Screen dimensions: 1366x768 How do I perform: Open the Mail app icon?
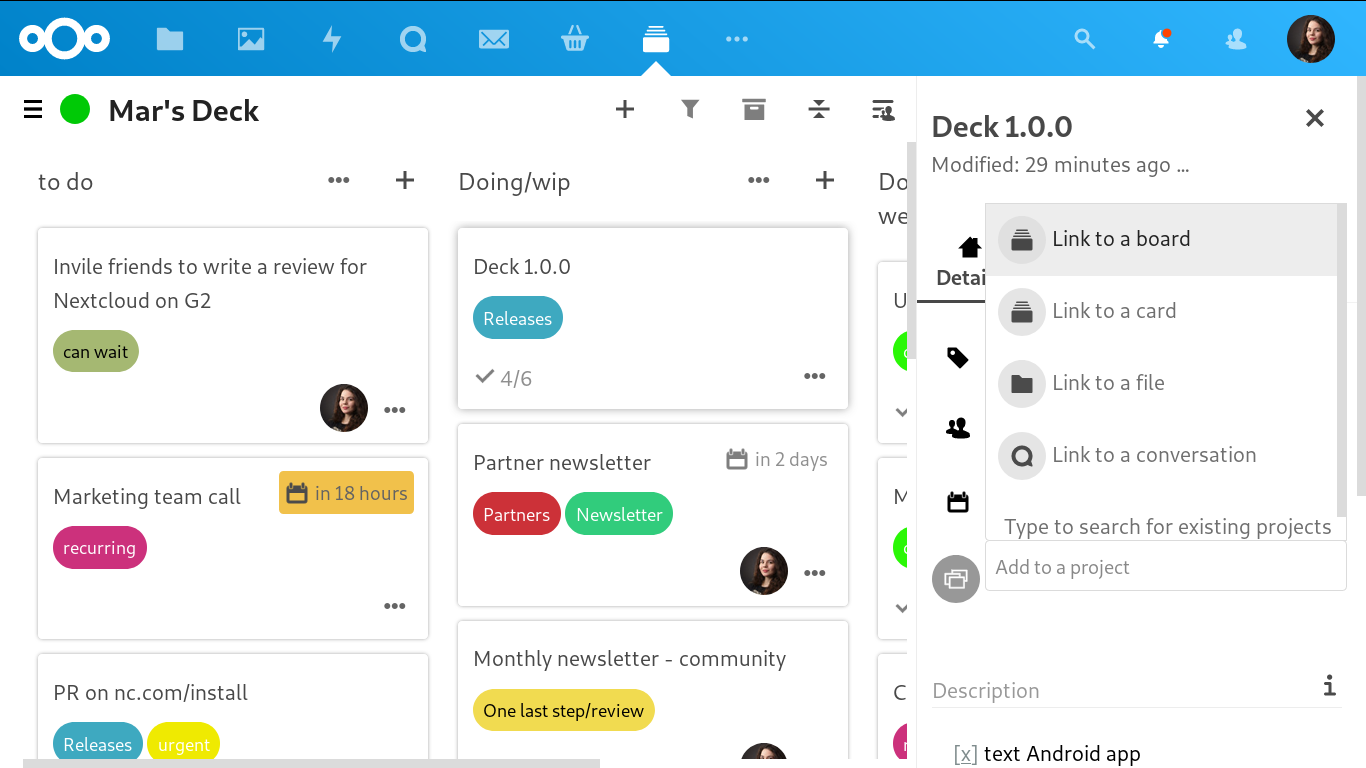tap(494, 39)
